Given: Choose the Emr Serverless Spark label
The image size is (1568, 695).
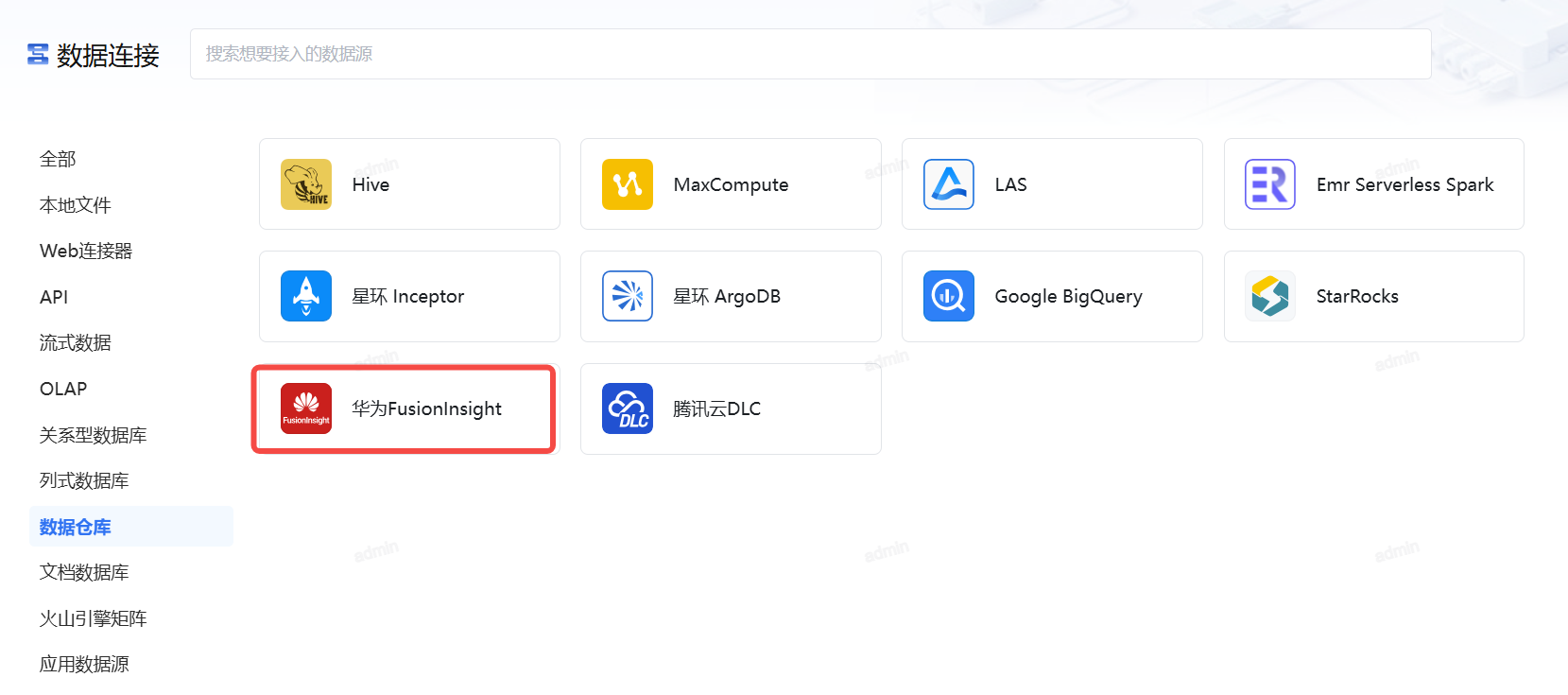Looking at the screenshot, I should pos(1404,184).
